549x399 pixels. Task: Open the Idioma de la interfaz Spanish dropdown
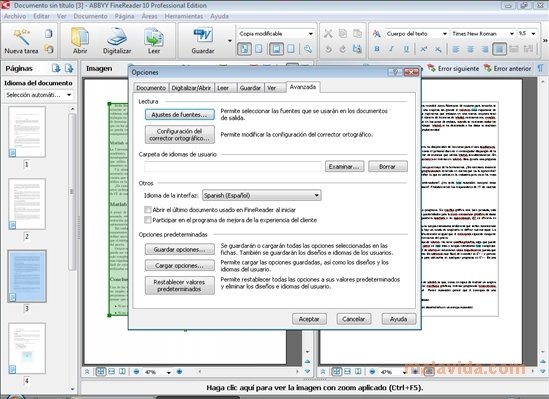[x=262, y=195]
